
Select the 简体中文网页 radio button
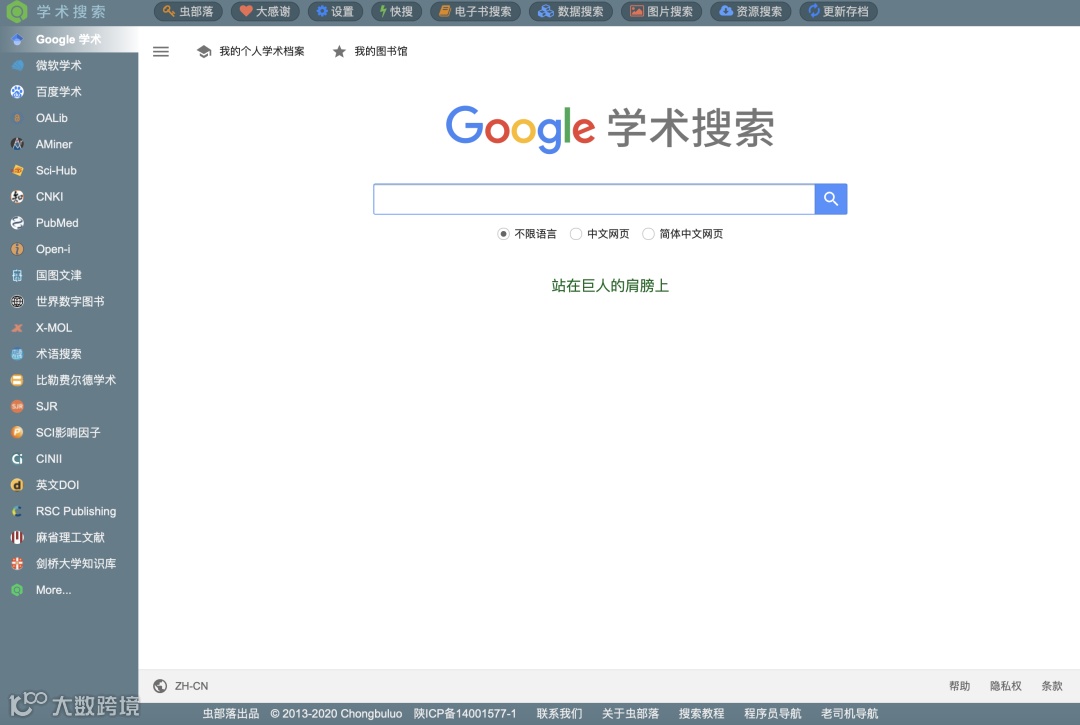pyautogui.click(x=648, y=234)
